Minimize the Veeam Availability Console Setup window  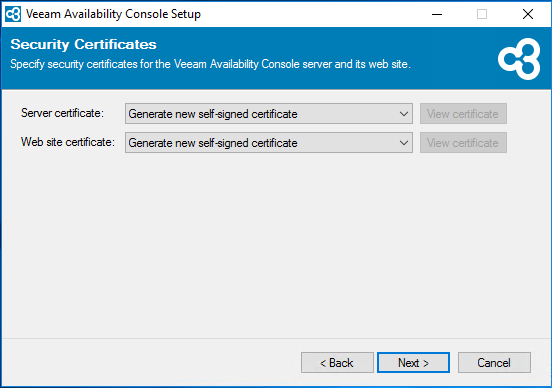(x=437, y=14)
